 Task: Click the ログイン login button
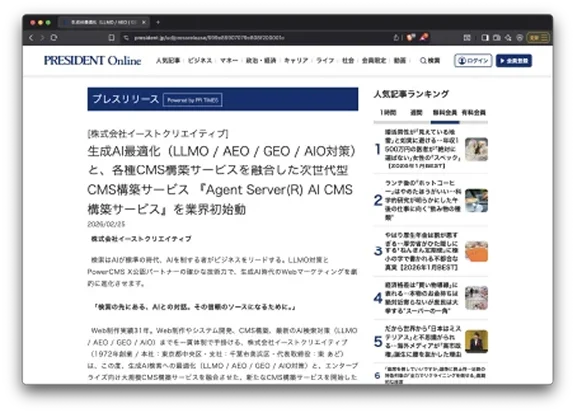[x=473, y=61]
